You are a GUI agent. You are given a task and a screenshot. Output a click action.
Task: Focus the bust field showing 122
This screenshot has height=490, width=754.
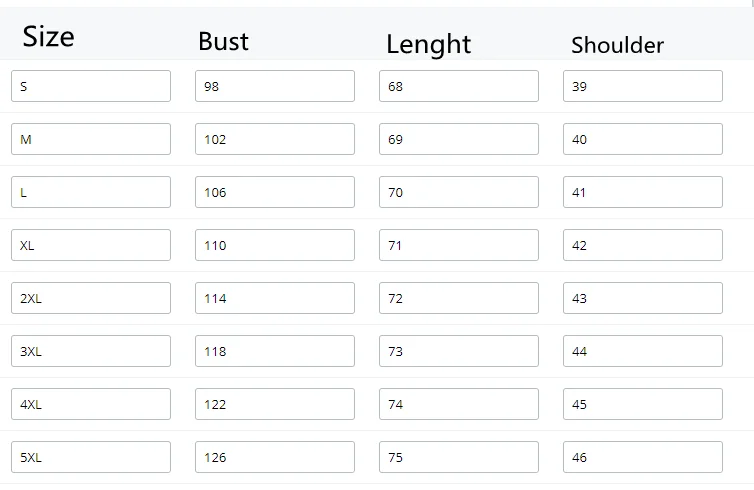coord(275,404)
